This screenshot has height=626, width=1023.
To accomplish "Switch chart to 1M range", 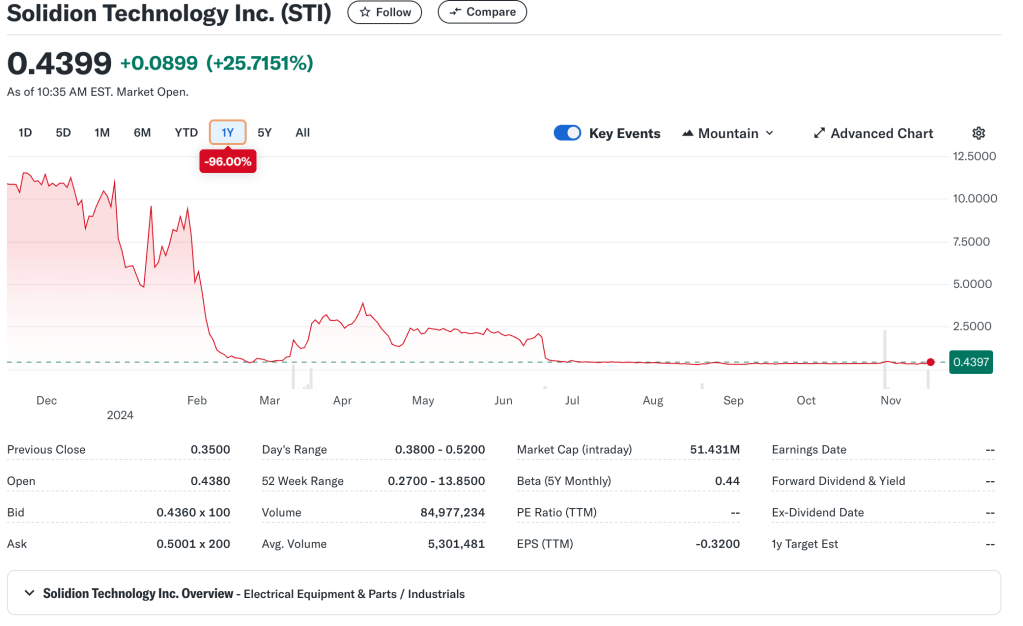I will click(102, 132).
